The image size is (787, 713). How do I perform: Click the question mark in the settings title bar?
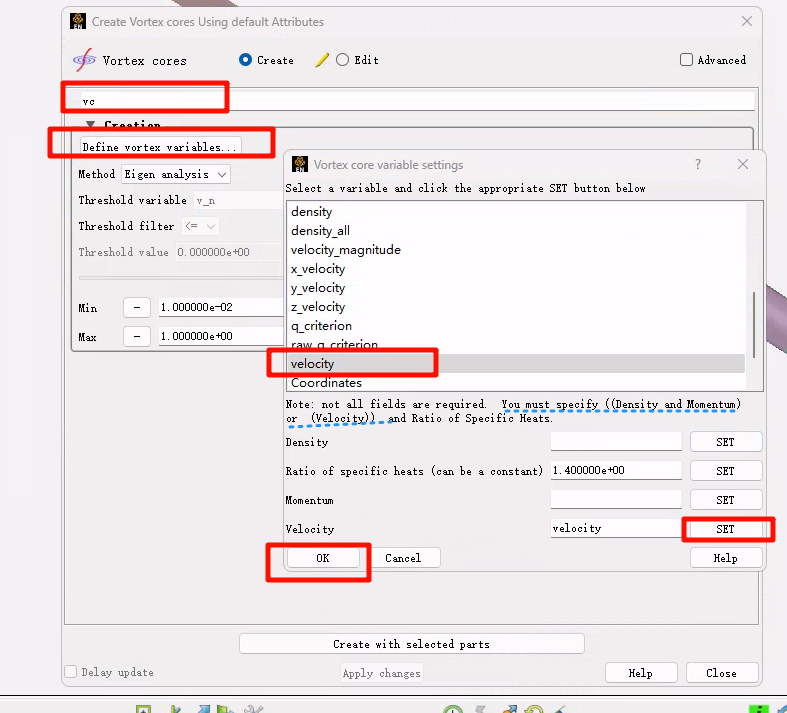click(698, 165)
